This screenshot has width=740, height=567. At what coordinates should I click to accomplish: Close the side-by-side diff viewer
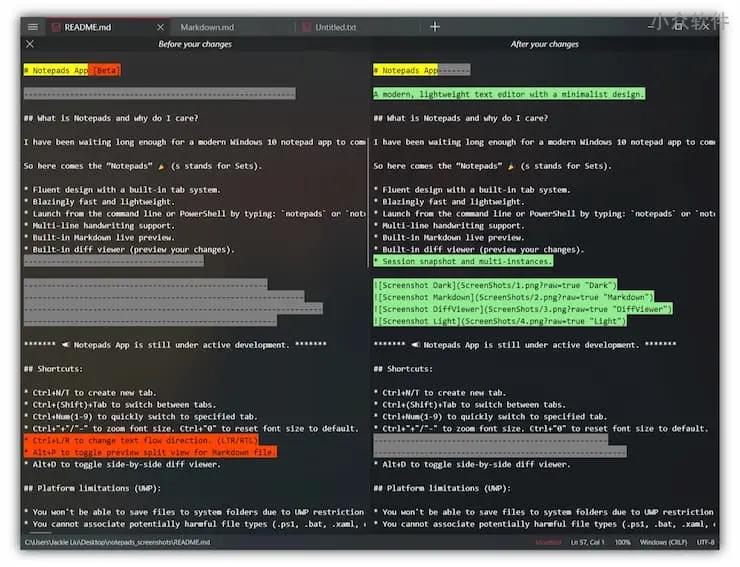click(x=30, y=44)
